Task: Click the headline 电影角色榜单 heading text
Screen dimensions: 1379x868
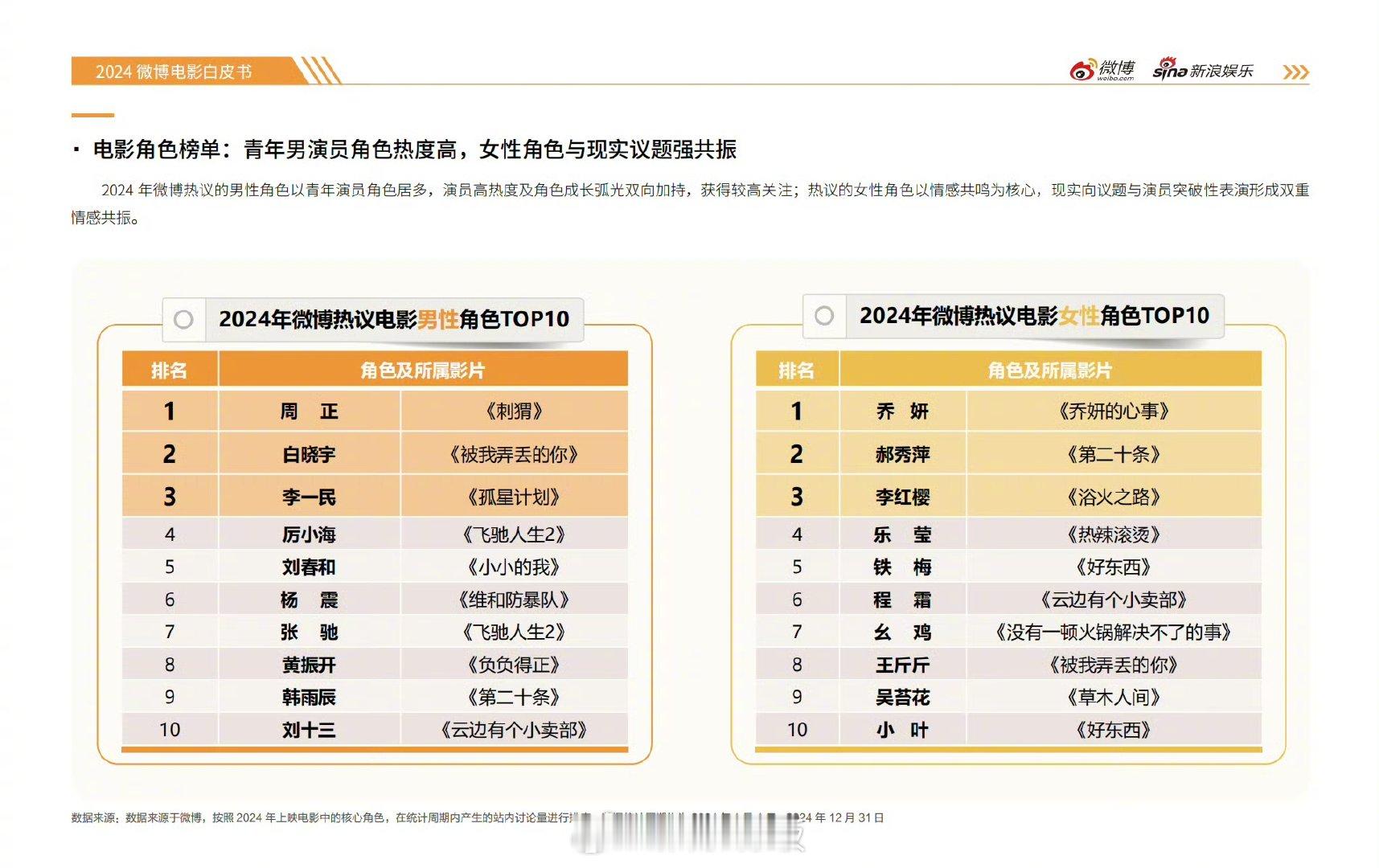Action: [x=415, y=149]
